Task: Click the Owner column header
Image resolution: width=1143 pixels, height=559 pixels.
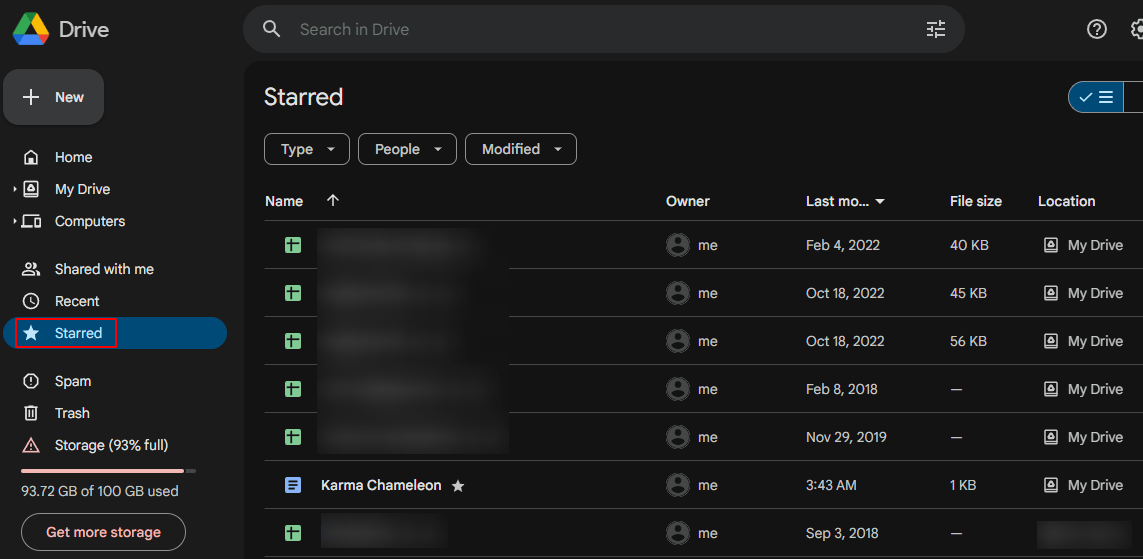Action: click(x=687, y=201)
